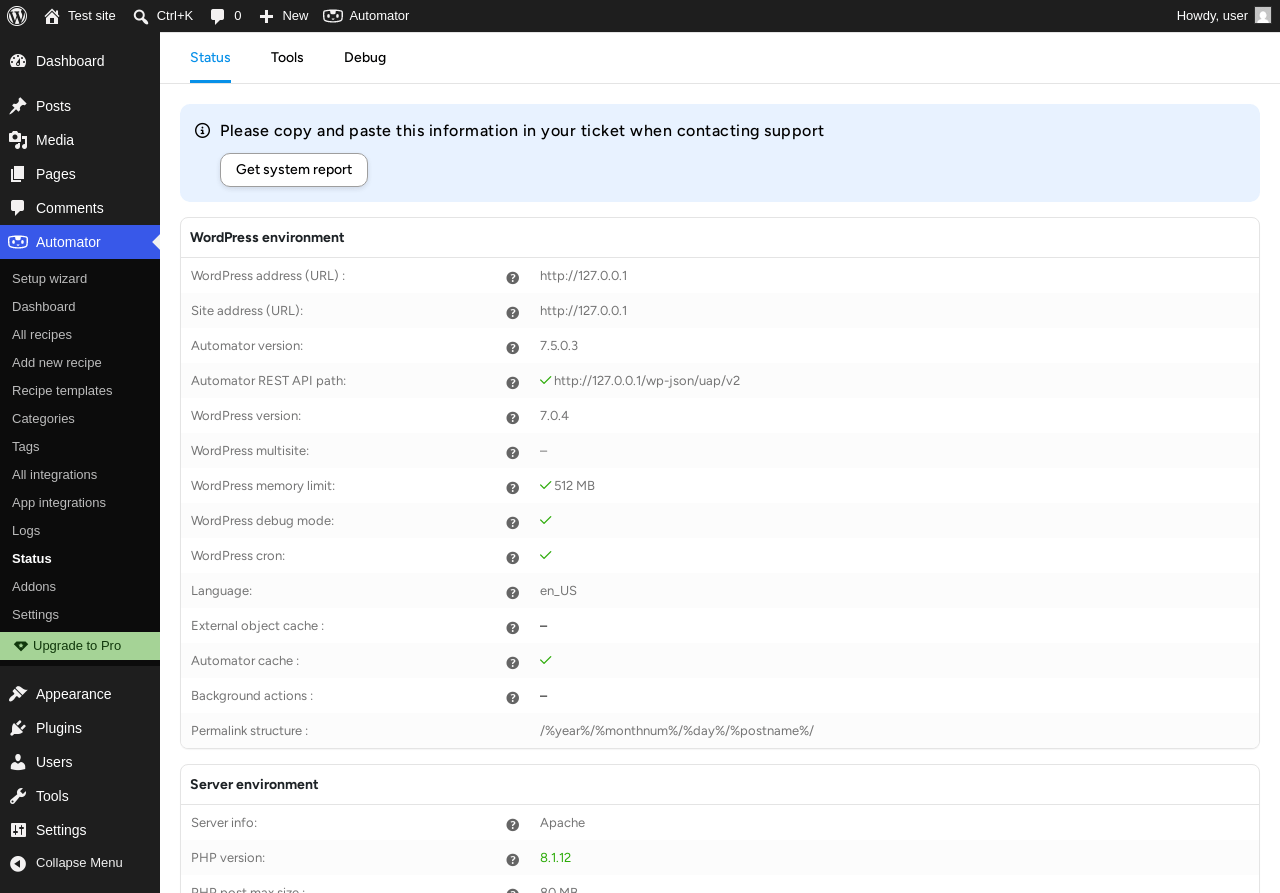Click the 8.1.12 PHP version value
Viewport: 1280px width, 893px height.
point(555,858)
